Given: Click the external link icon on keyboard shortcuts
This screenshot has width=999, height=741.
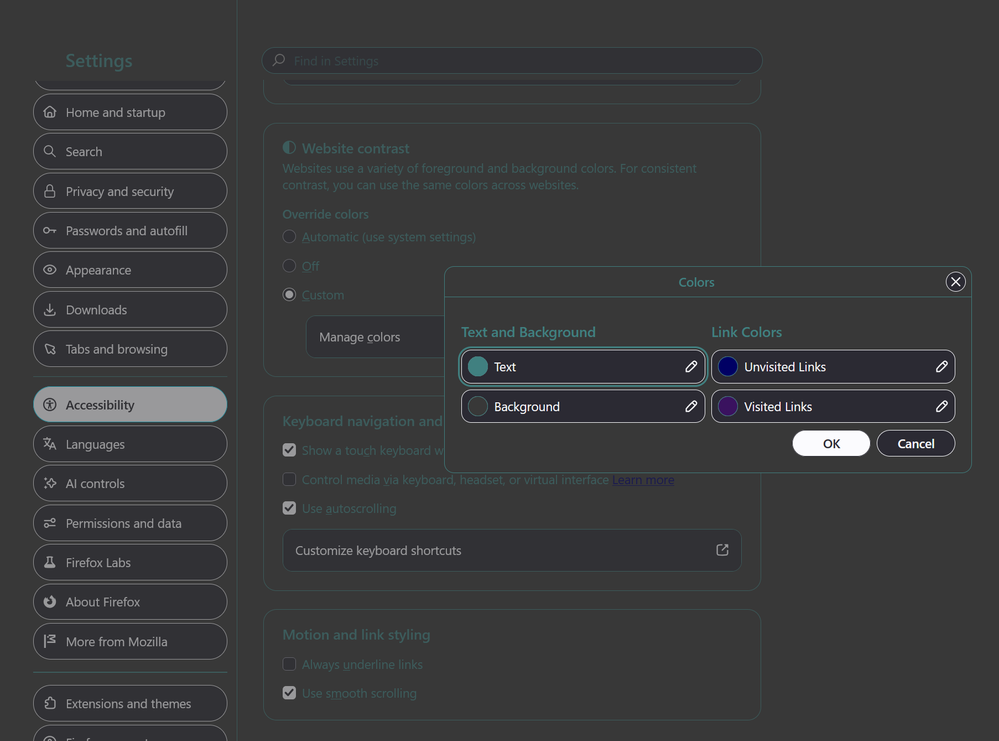Looking at the screenshot, I should [722, 550].
